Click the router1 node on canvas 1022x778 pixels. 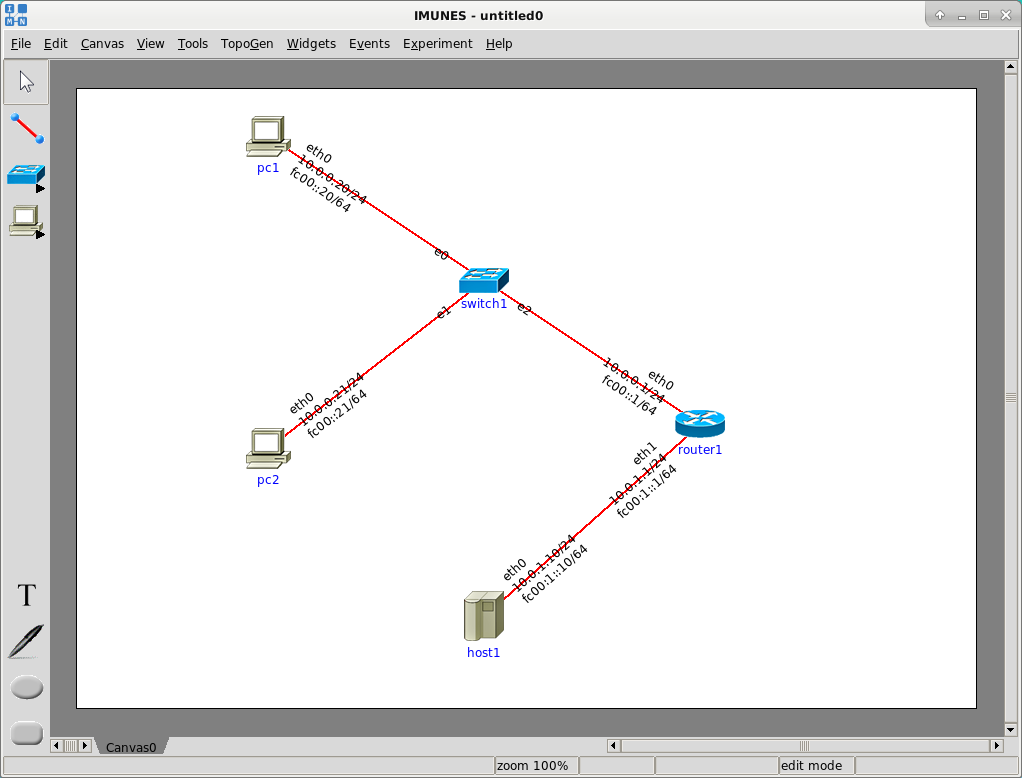[x=699, y=423]
